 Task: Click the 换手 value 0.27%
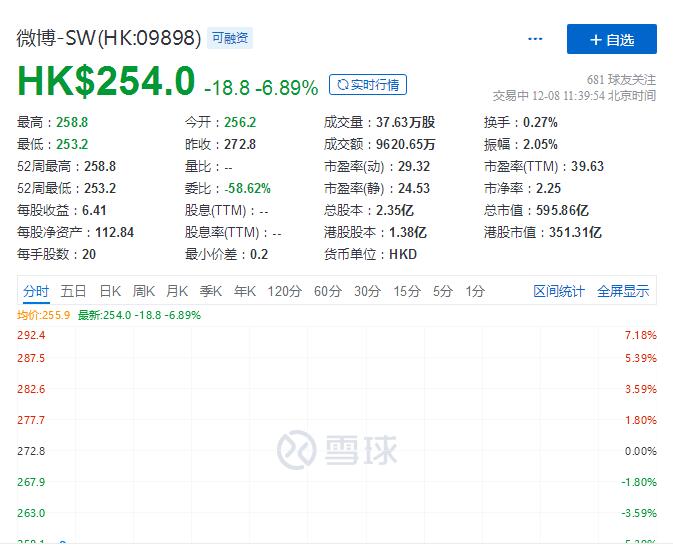[540, 122]
